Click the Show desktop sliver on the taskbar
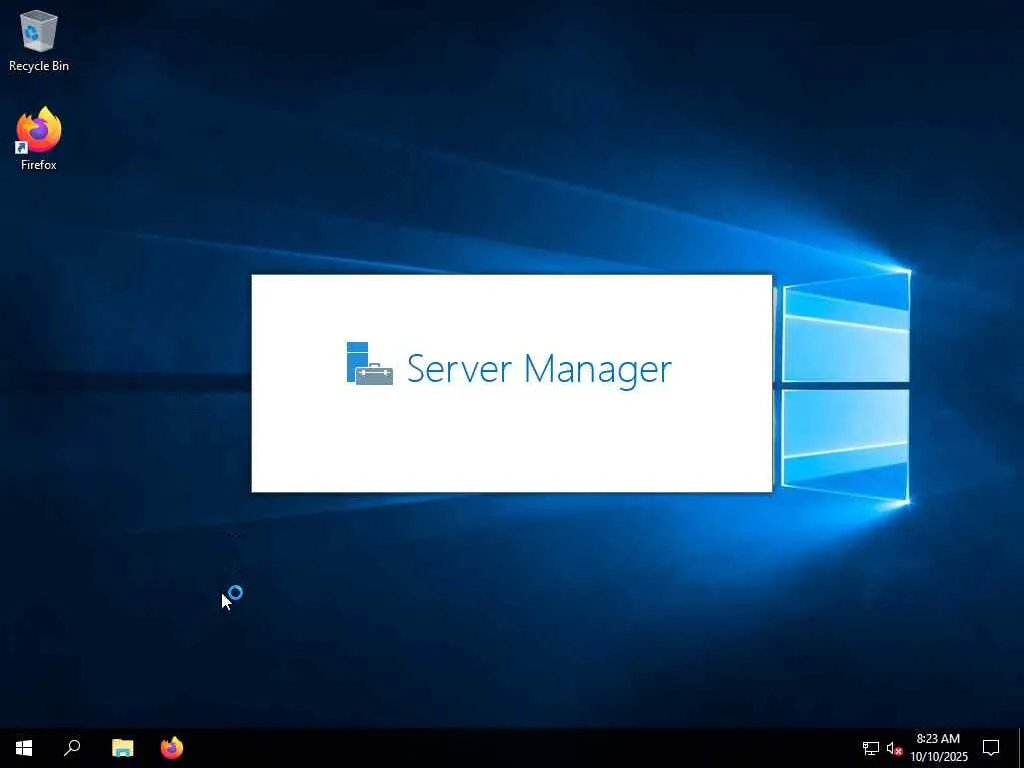Screen dimensions: 1024x768 [1021, 748]
